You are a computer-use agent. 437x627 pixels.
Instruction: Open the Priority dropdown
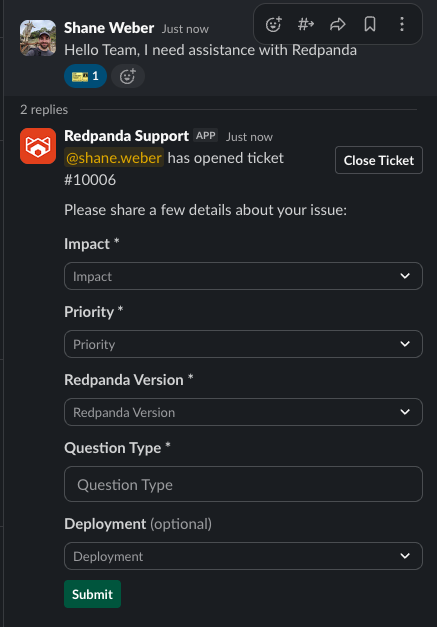pos(243,344)
